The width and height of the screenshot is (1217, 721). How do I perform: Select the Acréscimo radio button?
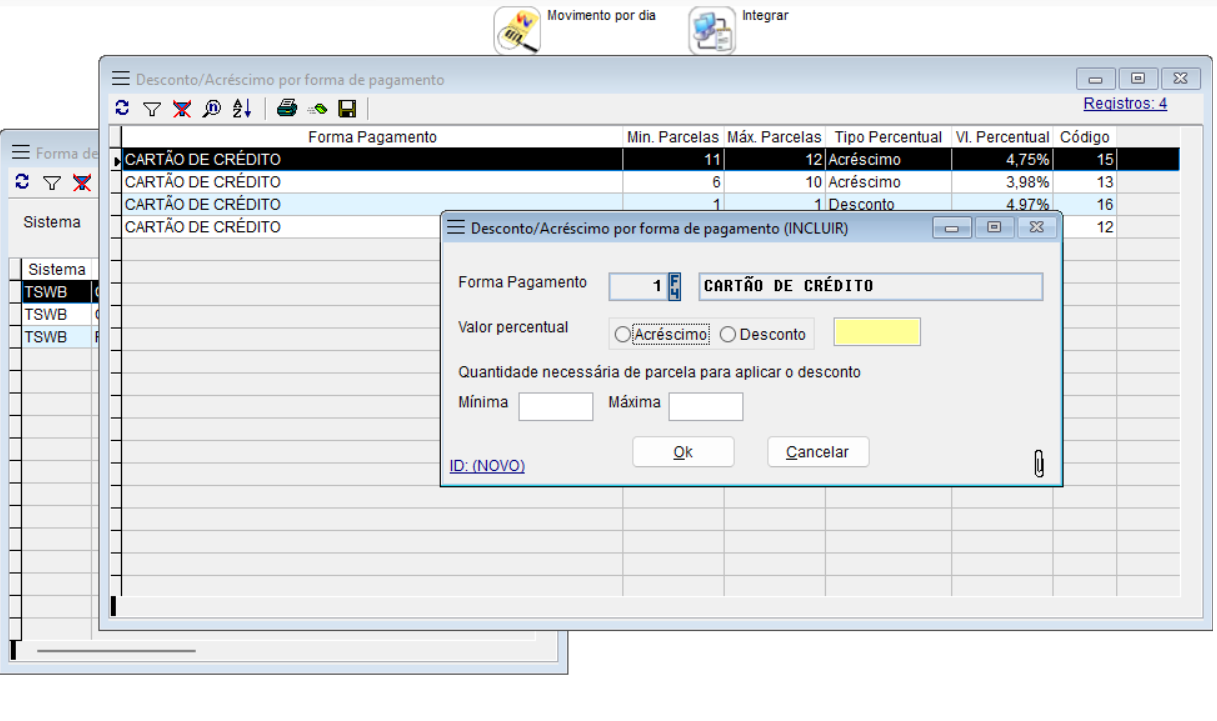(x=623, y=335)
